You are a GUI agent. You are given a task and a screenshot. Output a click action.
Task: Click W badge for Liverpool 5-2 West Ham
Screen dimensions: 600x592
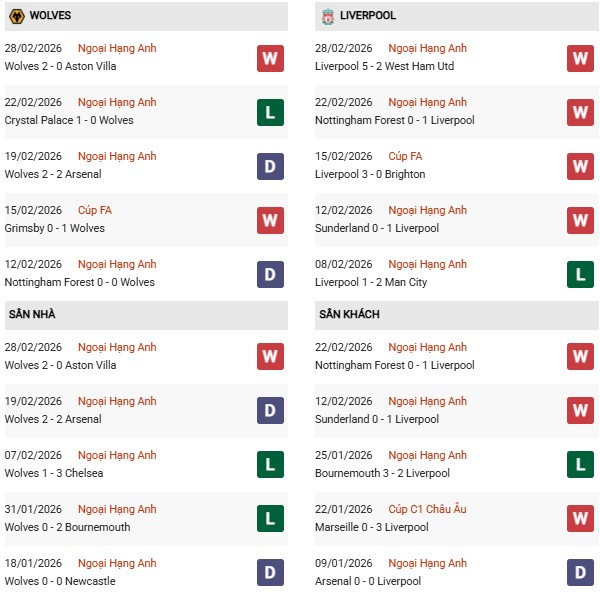coord(580,58)
